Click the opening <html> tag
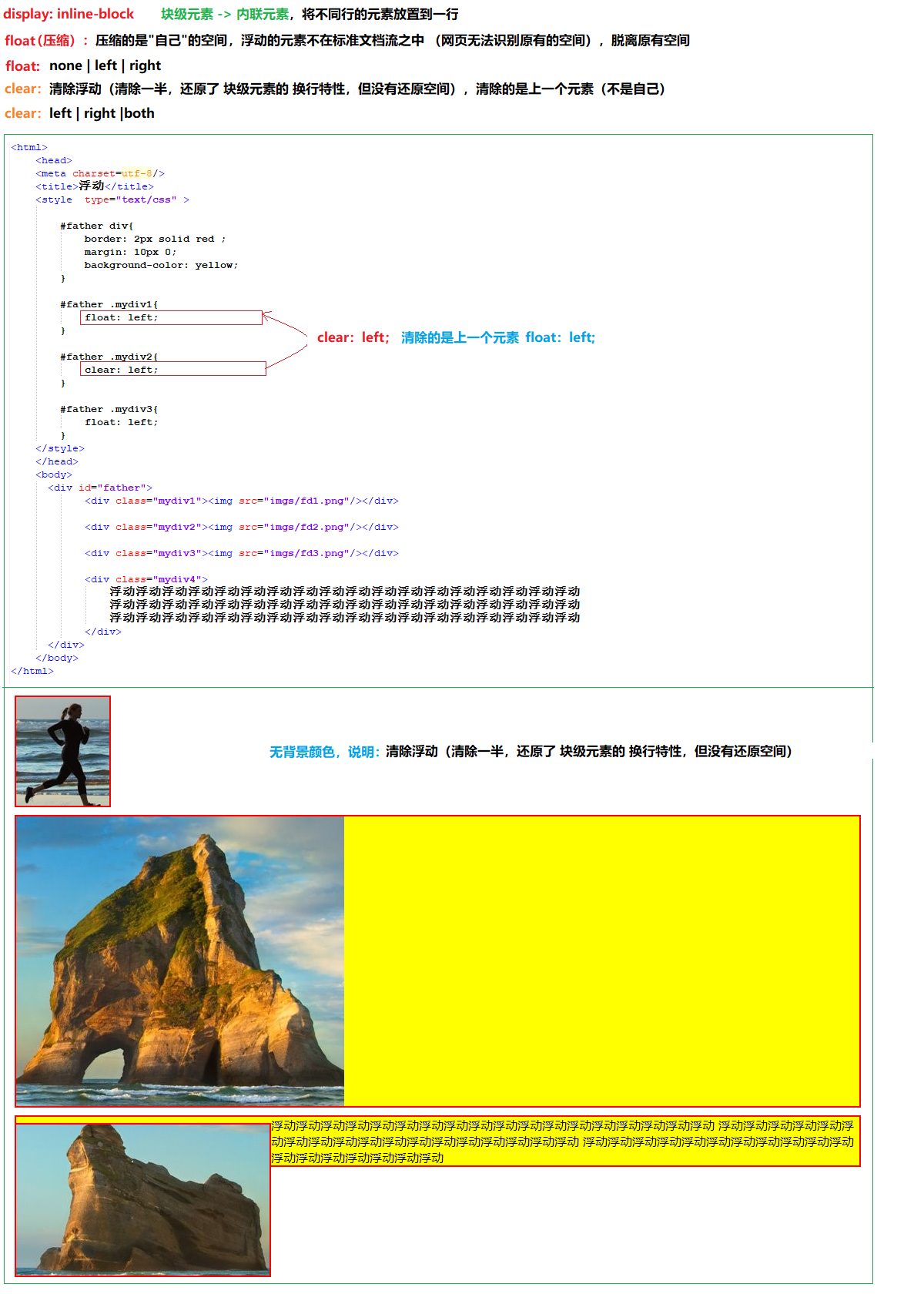 tap(29, 147)
